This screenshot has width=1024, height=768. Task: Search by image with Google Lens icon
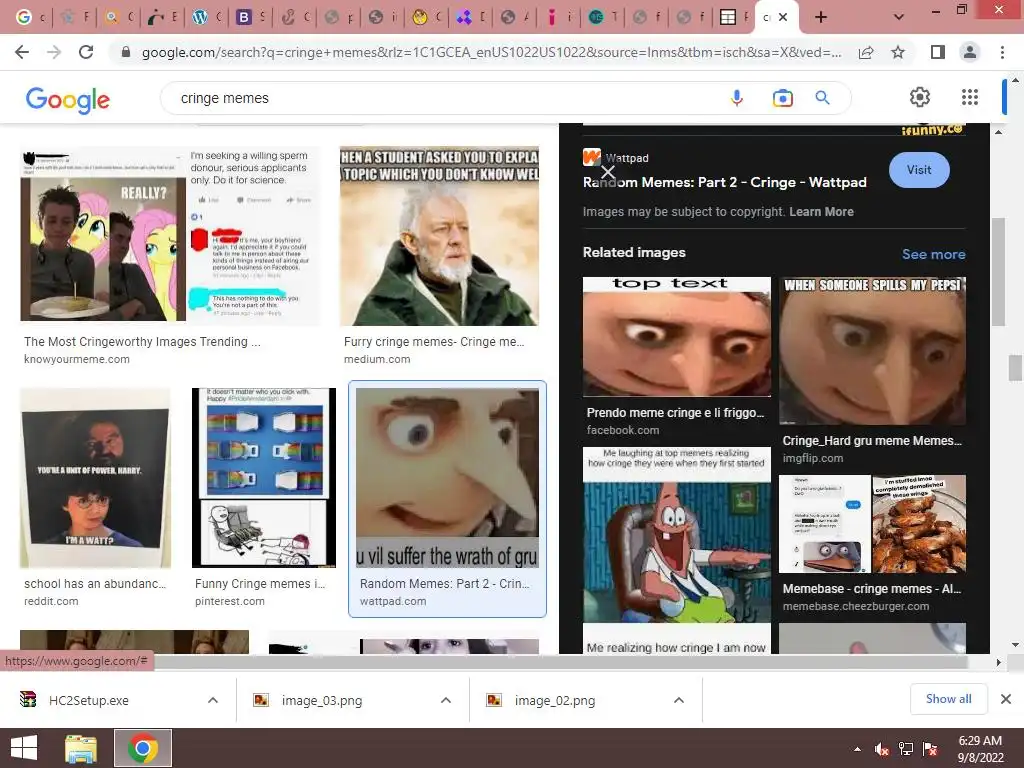click(x=782, y=98)
